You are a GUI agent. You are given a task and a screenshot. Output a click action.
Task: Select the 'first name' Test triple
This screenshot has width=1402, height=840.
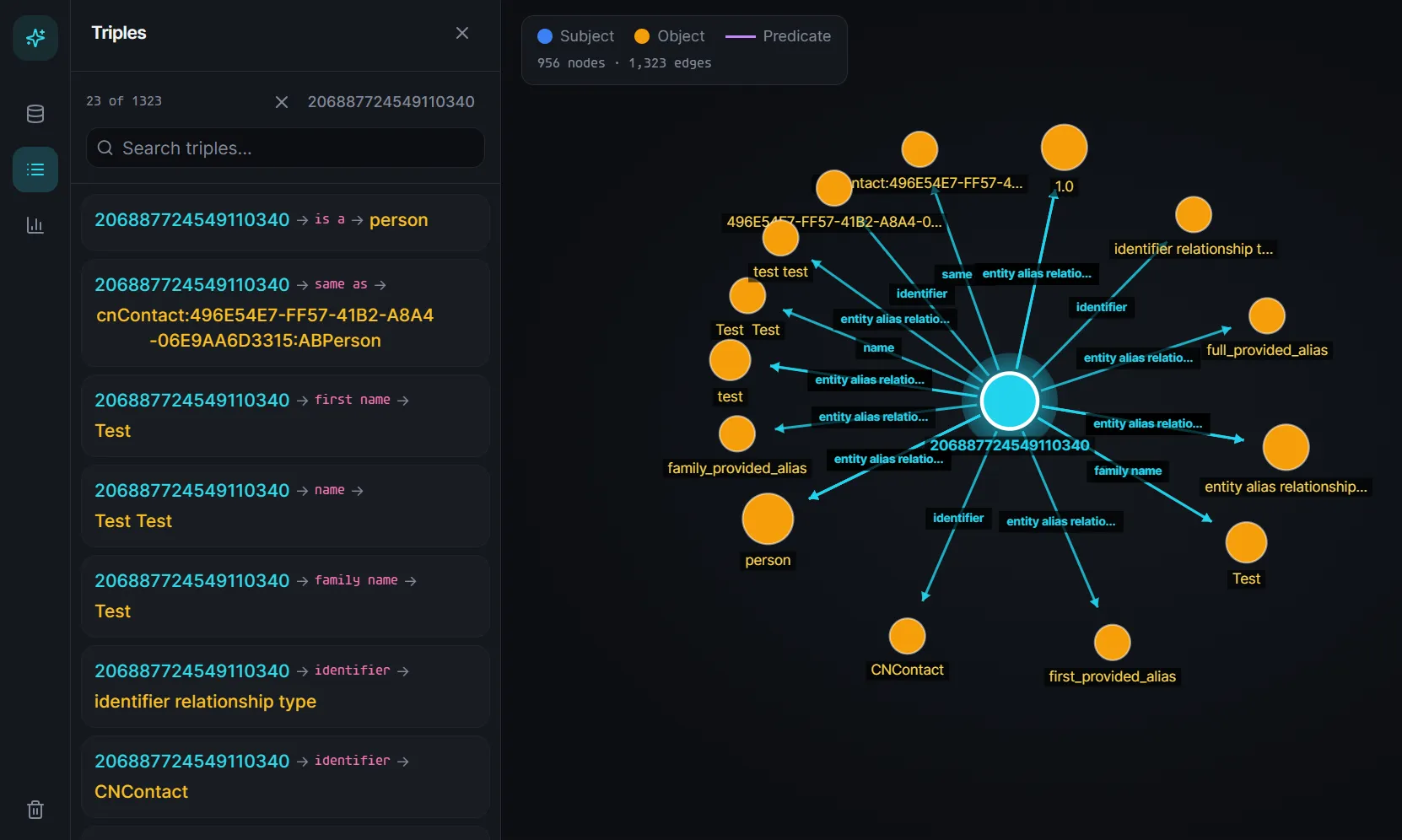[x=285, y=416]
